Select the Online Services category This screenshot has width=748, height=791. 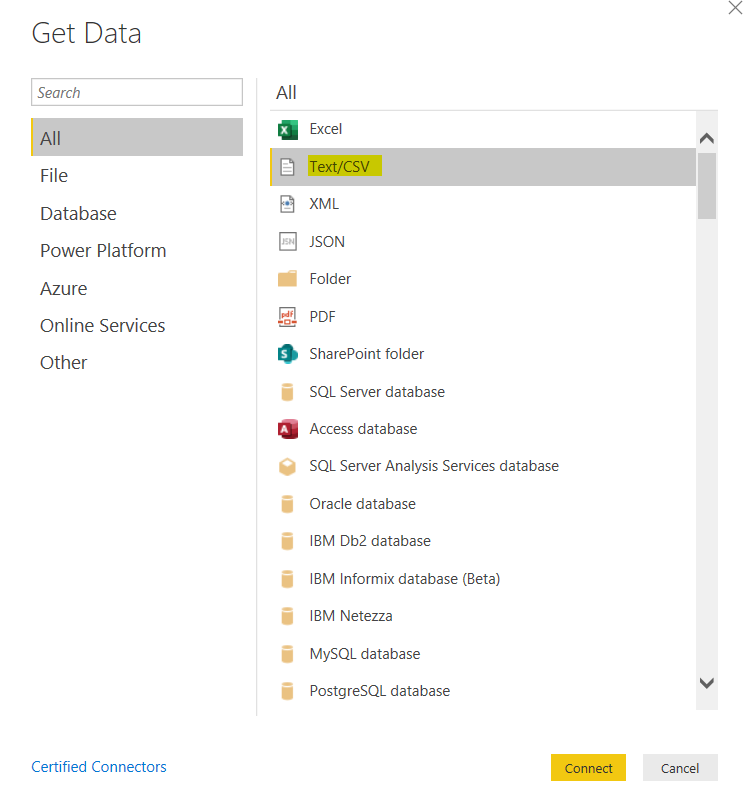102,326
